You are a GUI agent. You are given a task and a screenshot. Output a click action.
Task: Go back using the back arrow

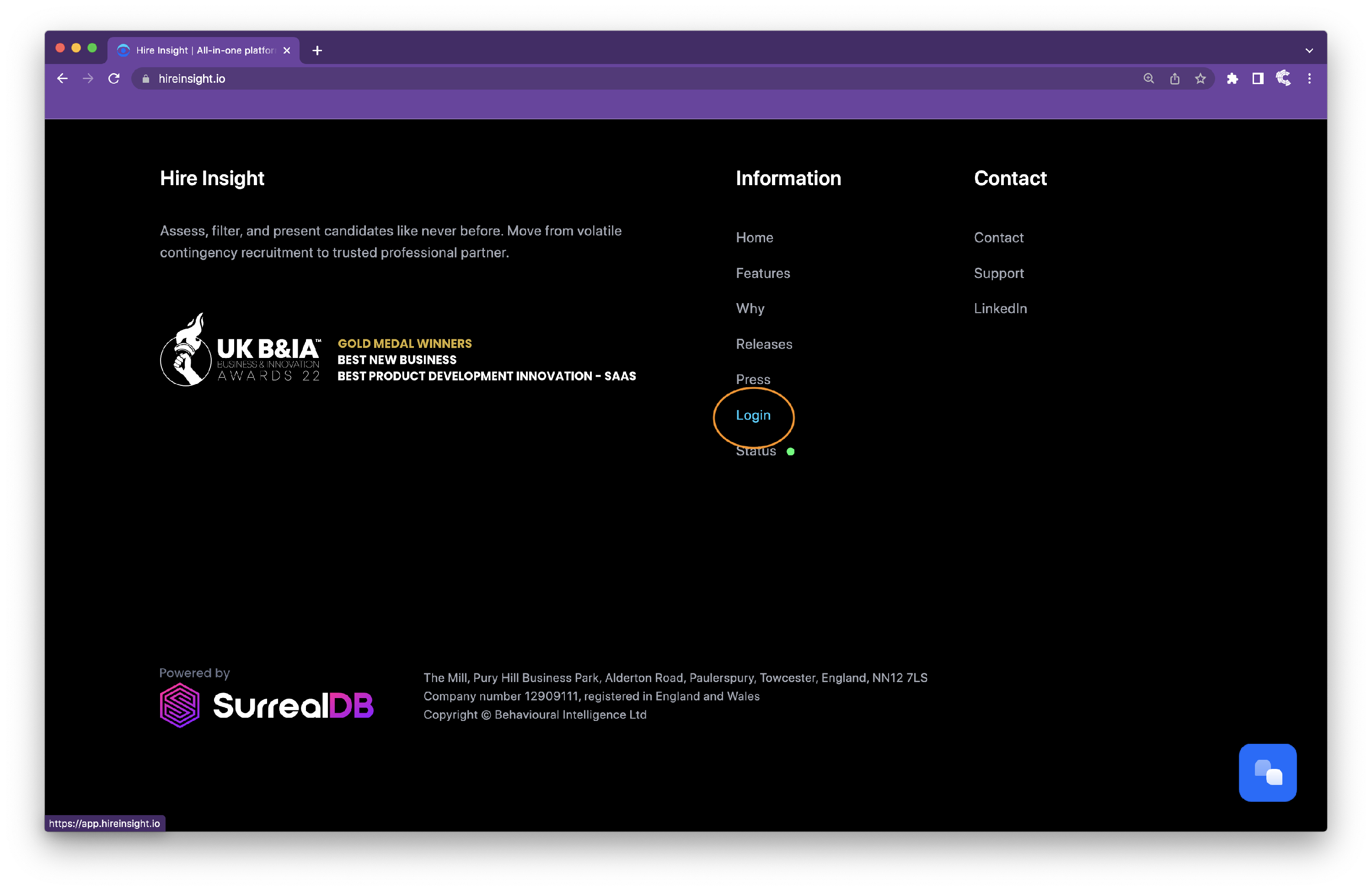coord(62,78)
